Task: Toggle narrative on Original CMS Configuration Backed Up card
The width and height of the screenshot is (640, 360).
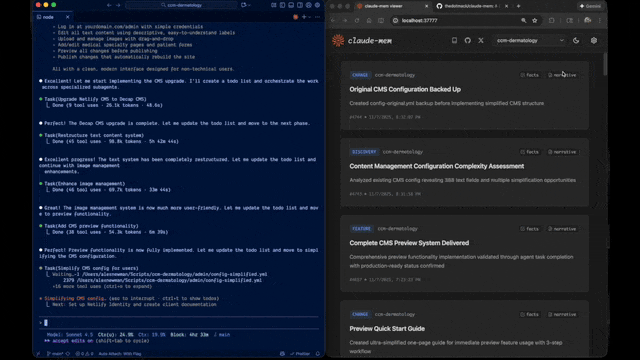Action: pos(562,75)
